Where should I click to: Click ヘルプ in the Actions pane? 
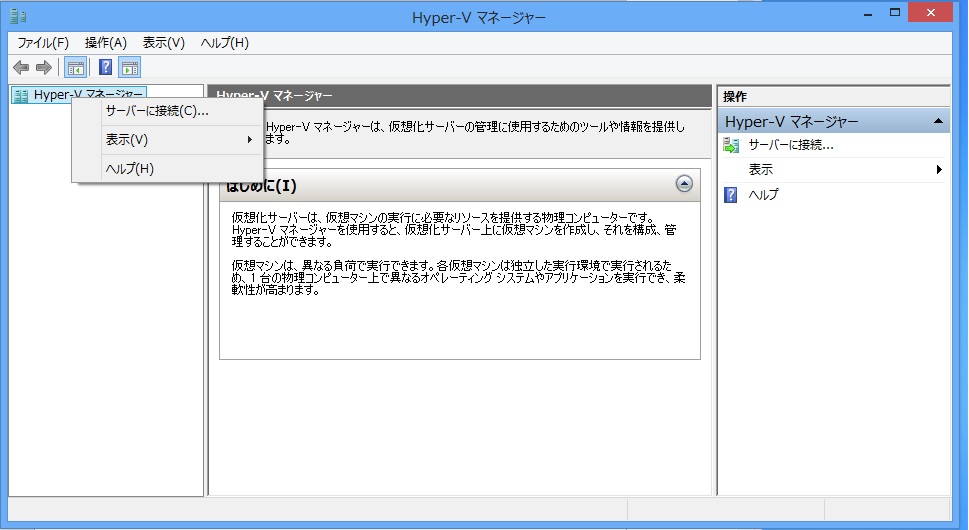pyautogui.click(x=764, y=195)
